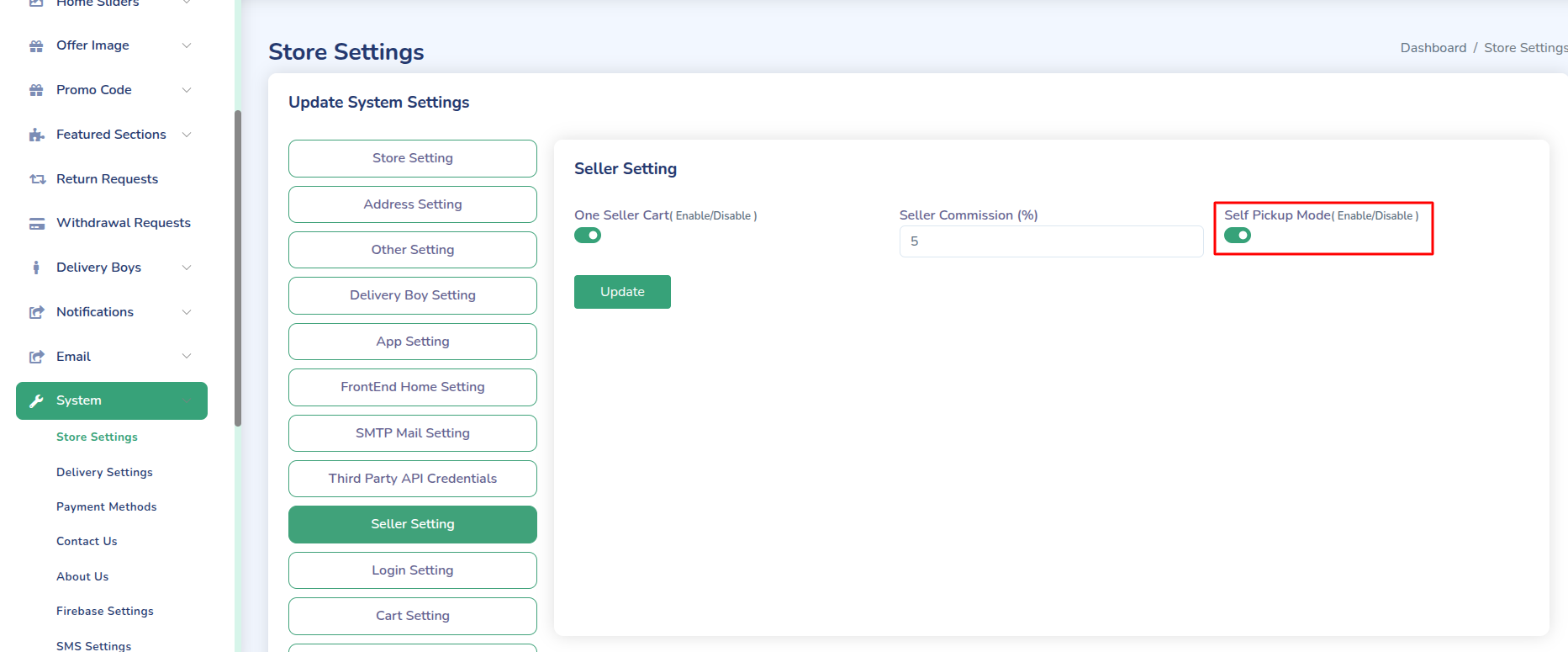Open the Login Setting tab

413,570
